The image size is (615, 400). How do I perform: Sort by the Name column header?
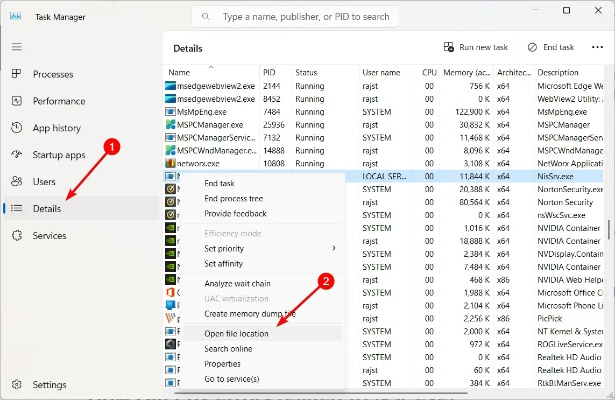180,72
